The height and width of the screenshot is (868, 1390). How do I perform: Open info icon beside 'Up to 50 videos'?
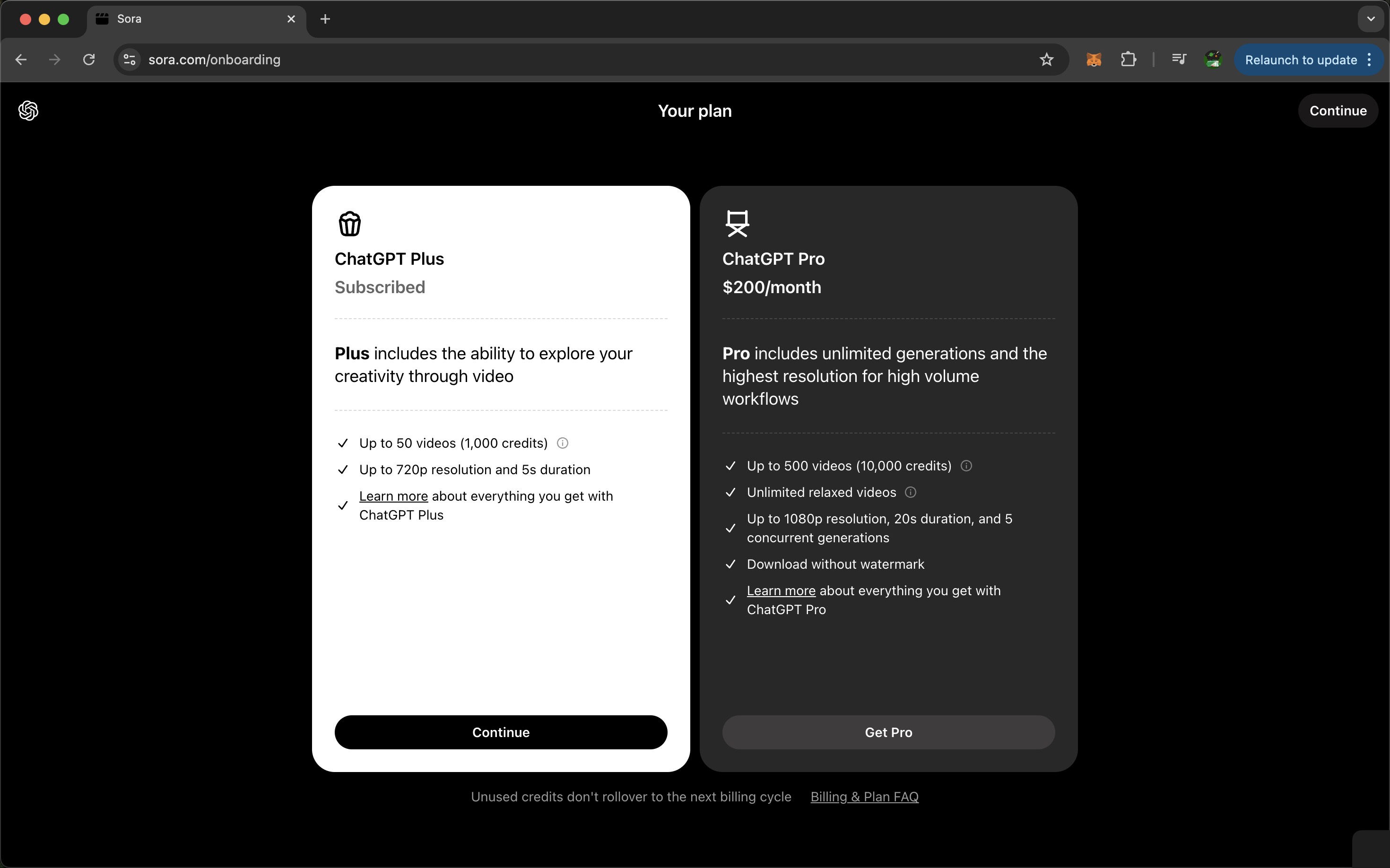[x=563, y=443]
